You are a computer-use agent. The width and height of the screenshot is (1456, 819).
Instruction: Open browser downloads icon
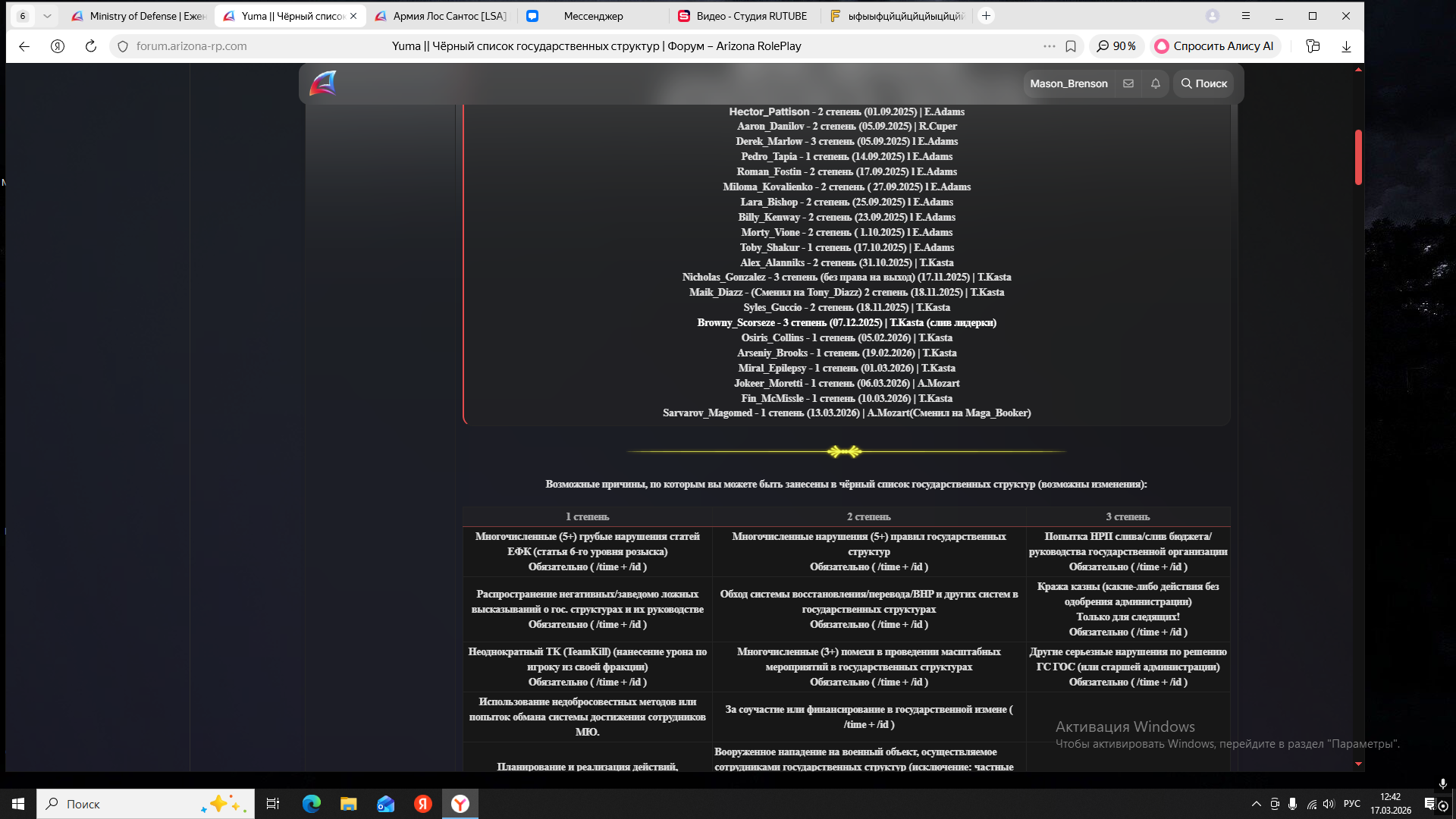pyautogui.click(x=1346, y=46)
